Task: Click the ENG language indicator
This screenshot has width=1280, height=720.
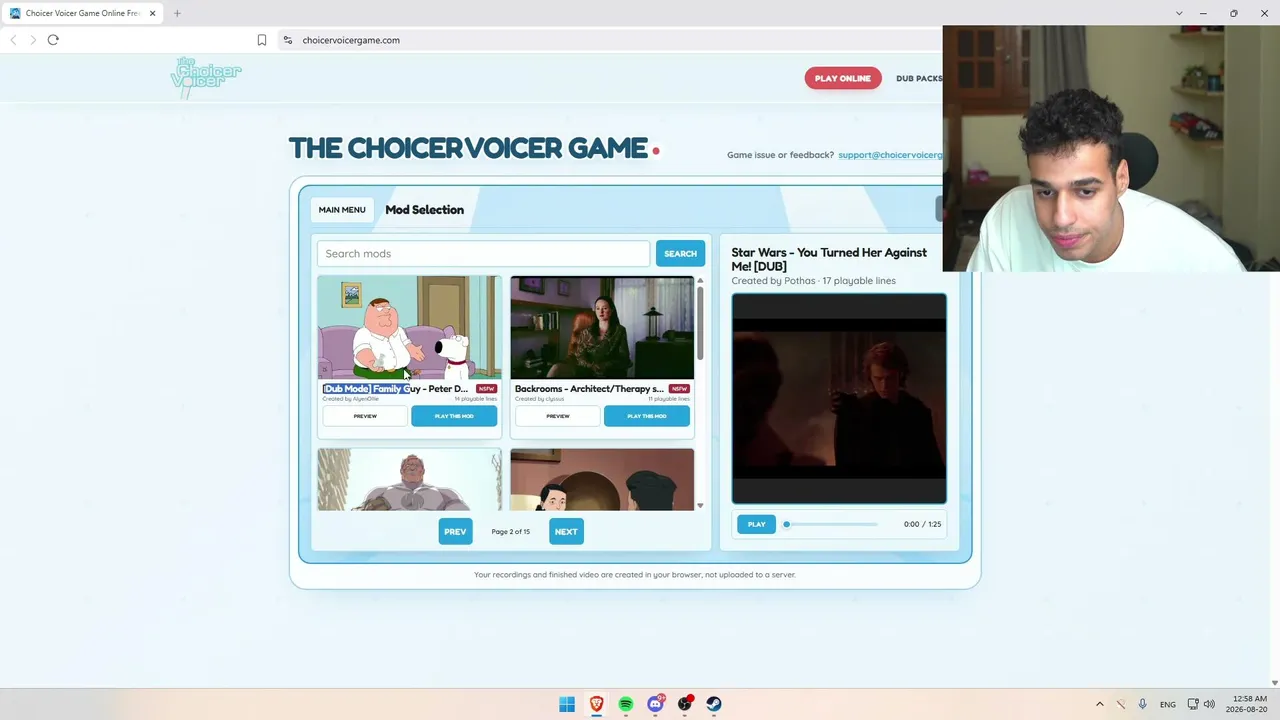Action: (x=1168, y=704)
